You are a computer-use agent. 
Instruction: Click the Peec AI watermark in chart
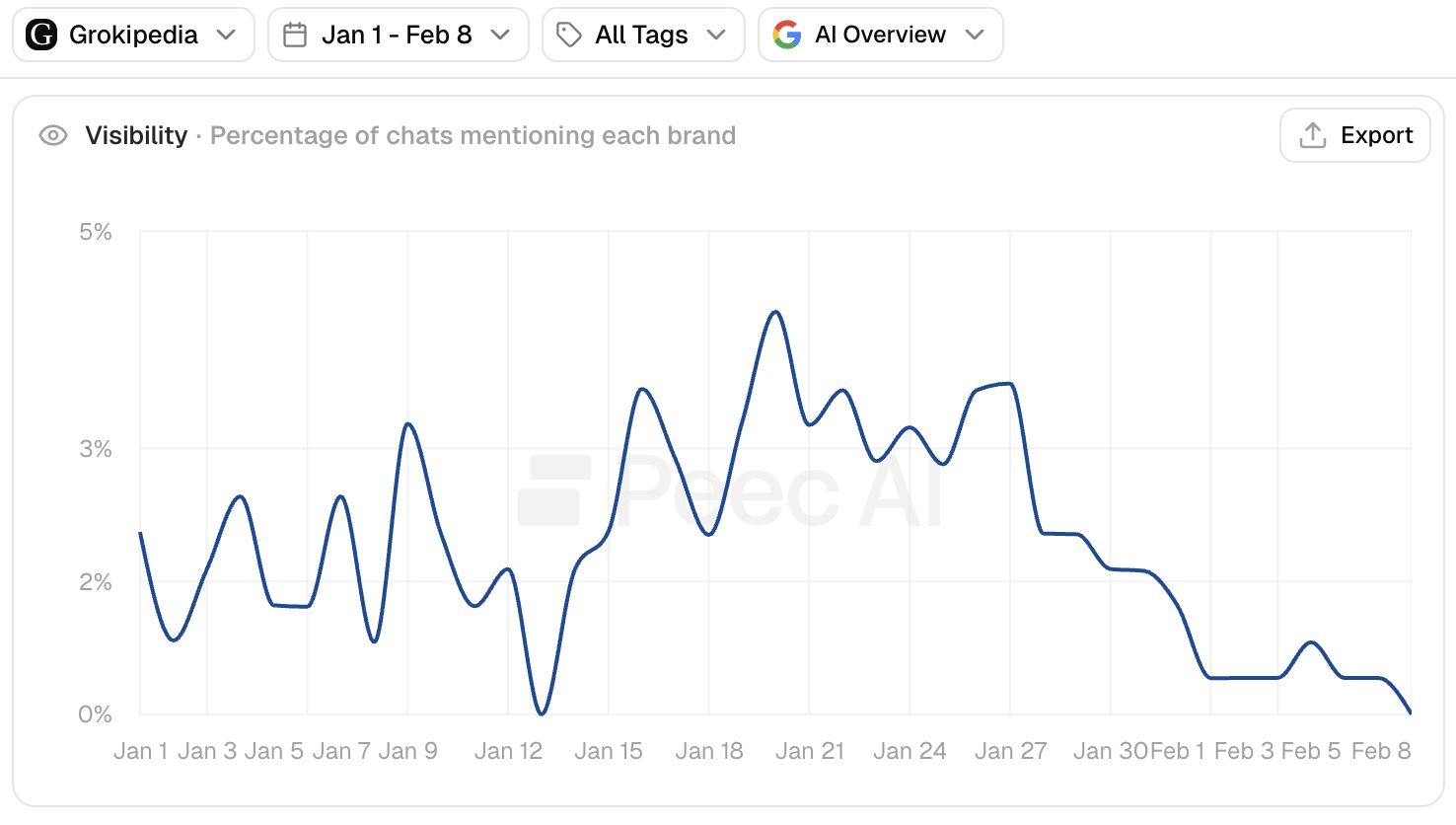click(730, 490)
